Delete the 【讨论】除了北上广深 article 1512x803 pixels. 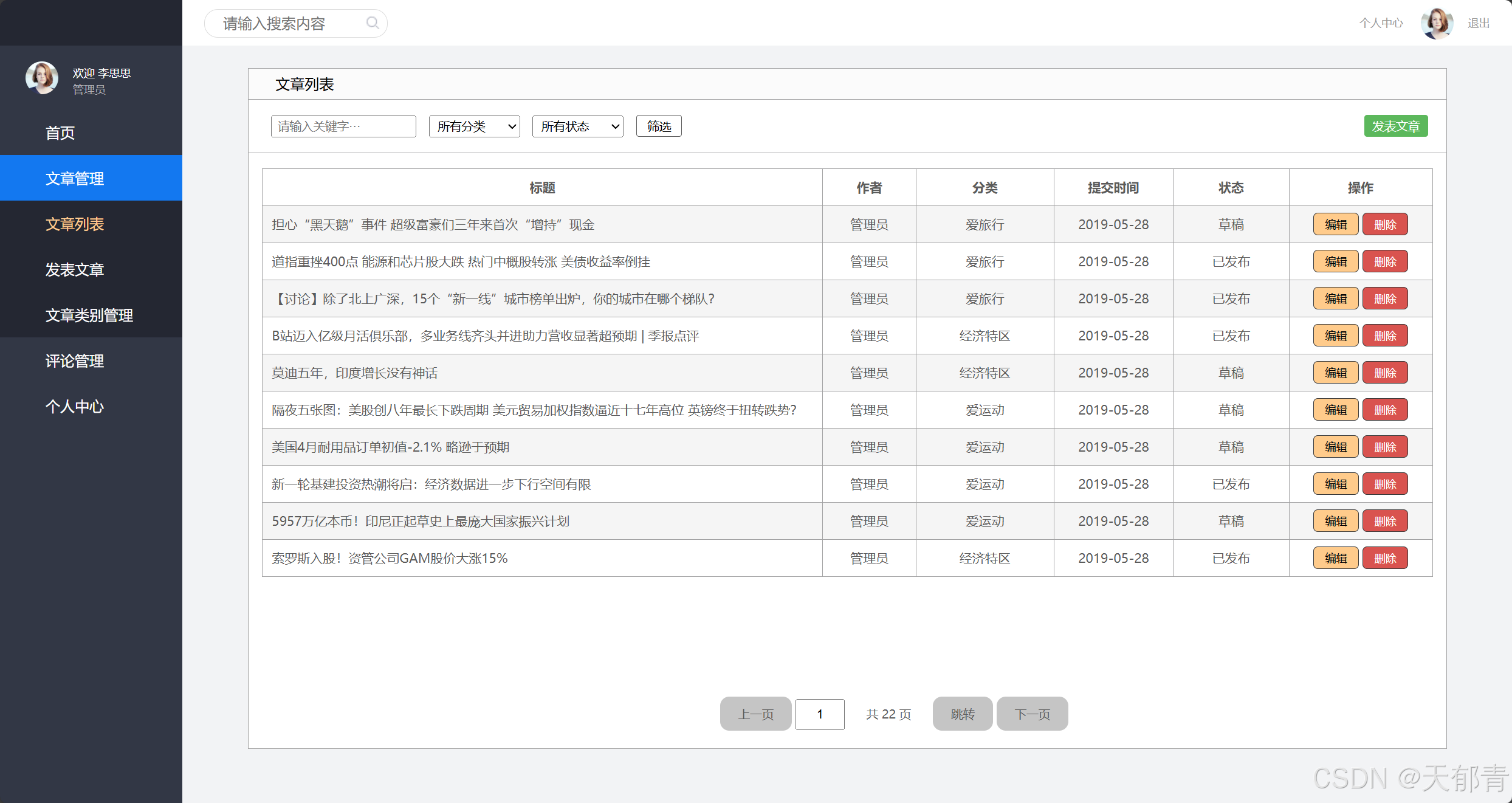(x=1385, y=298)
